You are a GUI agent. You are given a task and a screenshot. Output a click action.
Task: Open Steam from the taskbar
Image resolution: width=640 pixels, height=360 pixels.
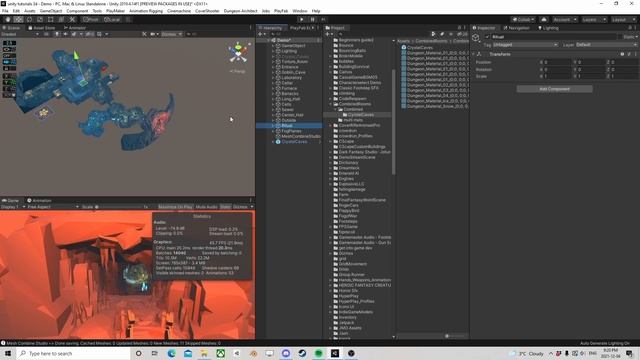coord(302,353)
